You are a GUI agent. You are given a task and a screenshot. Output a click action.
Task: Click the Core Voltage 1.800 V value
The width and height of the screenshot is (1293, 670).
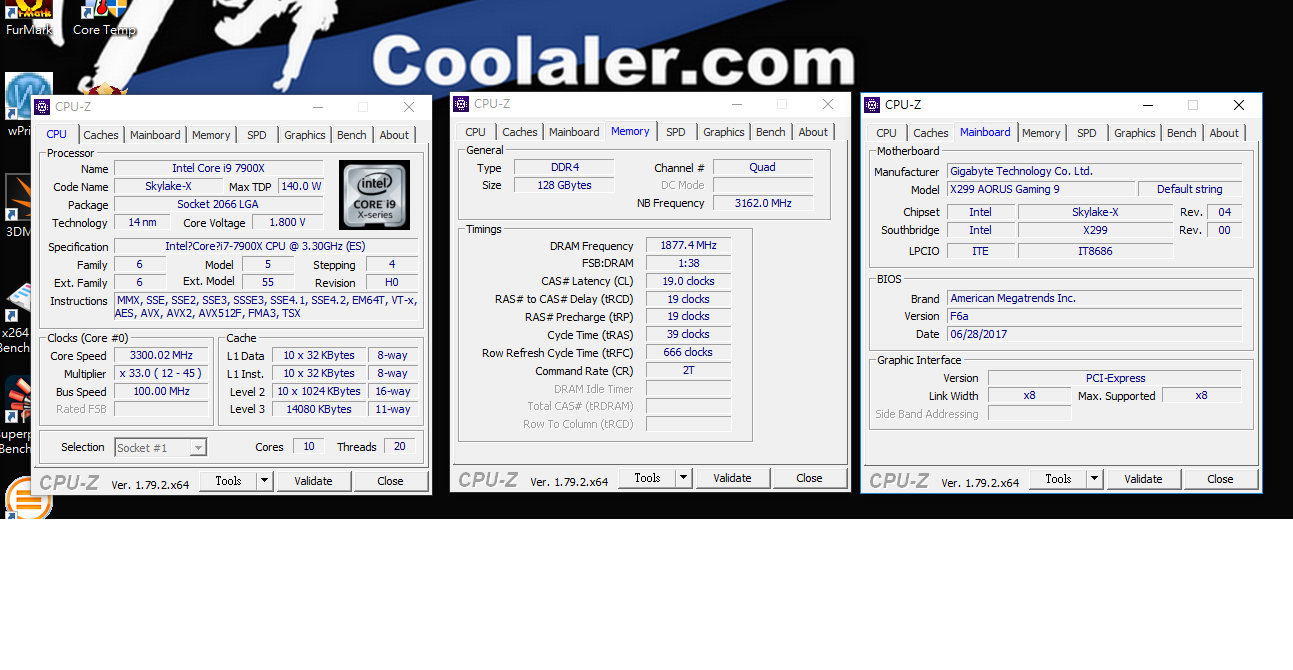pyautogui.click(x=288, y=222)
